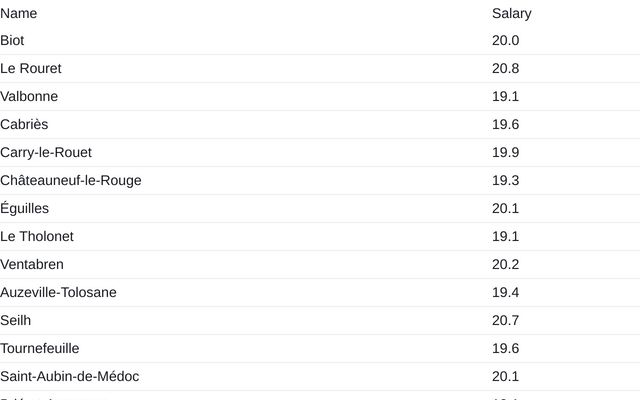Screen dimensions: 640x400
Task: Click the Seilh name cell
Action: [16, 320]
